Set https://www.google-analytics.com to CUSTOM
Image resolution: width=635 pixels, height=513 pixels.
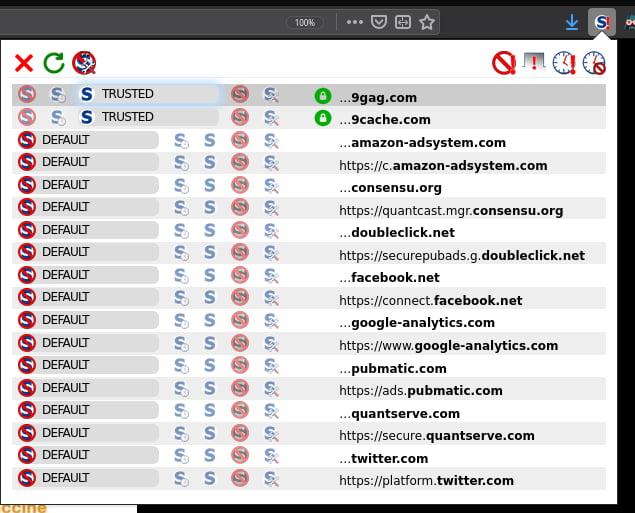click(271, 343)
